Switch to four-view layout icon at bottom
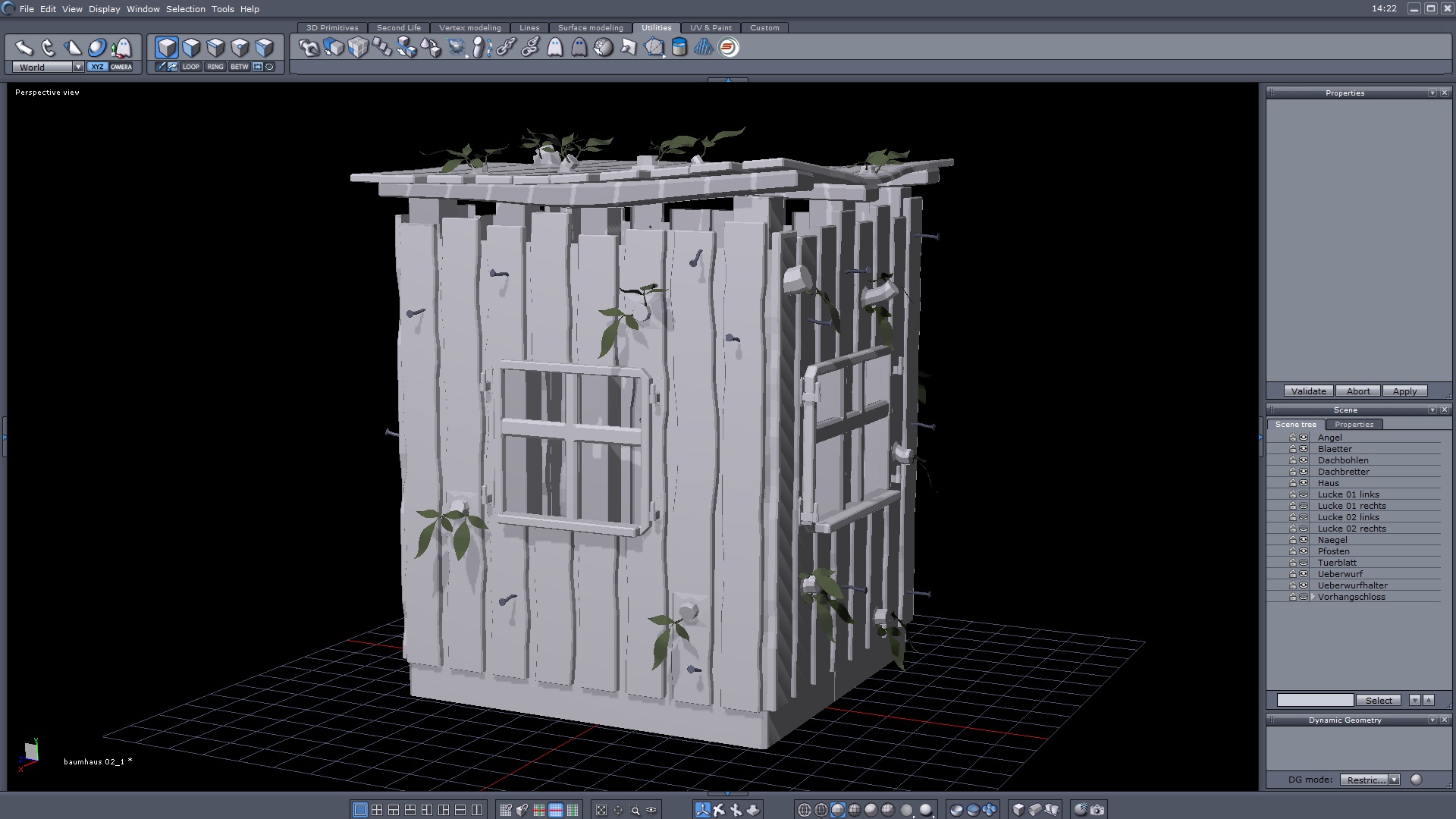1456x819 pixels. [x=377, y=810]
